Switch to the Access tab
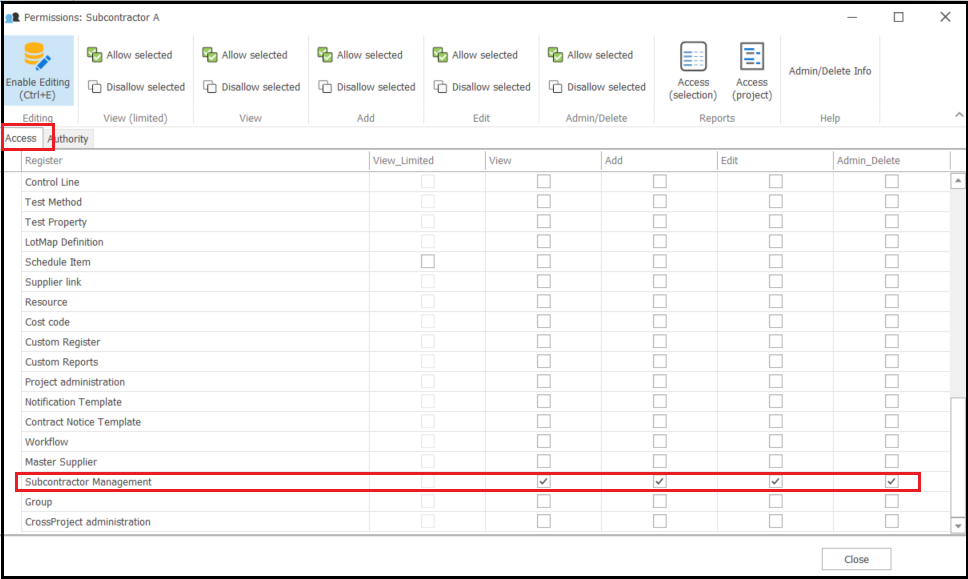968x579 pixels. (x=21, y=138)
